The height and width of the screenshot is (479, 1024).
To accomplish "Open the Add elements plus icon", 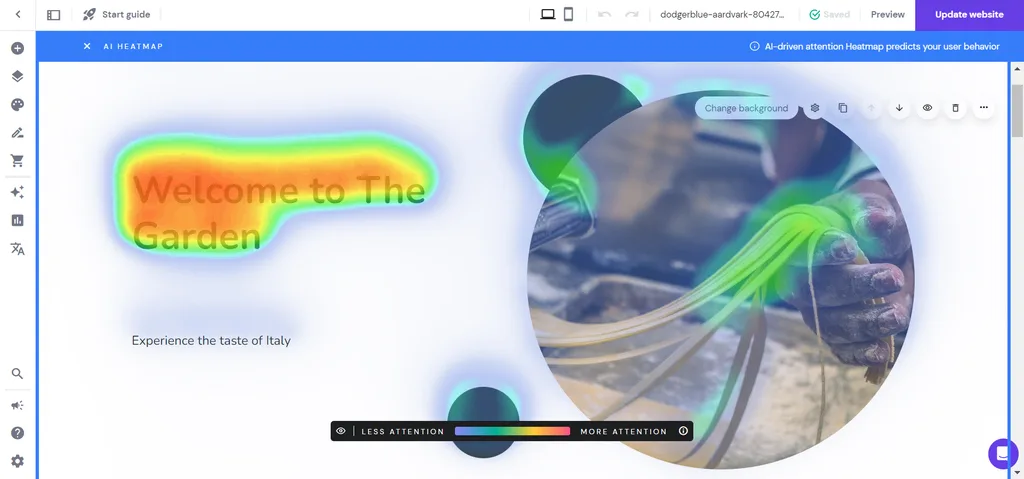I will 18,48.
